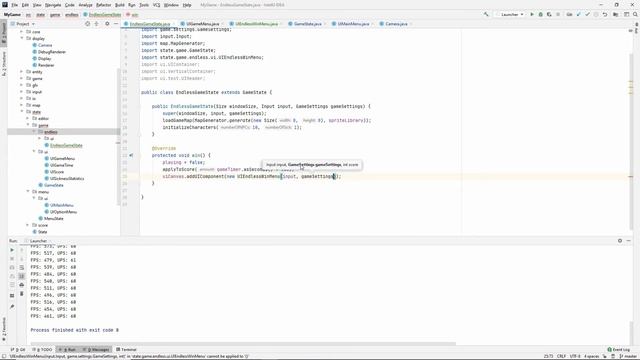Image resolution: width=640 pixels, height=360 pixels.
Task: Open the Launcher run configuration dropdown
Action: pyautogui.click(x=510, y=14)
